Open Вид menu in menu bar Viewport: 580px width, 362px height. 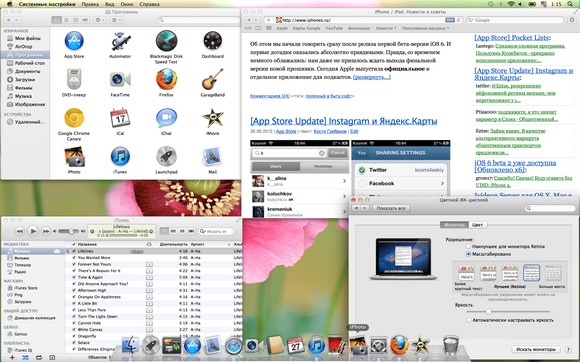(x=109, y=4)
